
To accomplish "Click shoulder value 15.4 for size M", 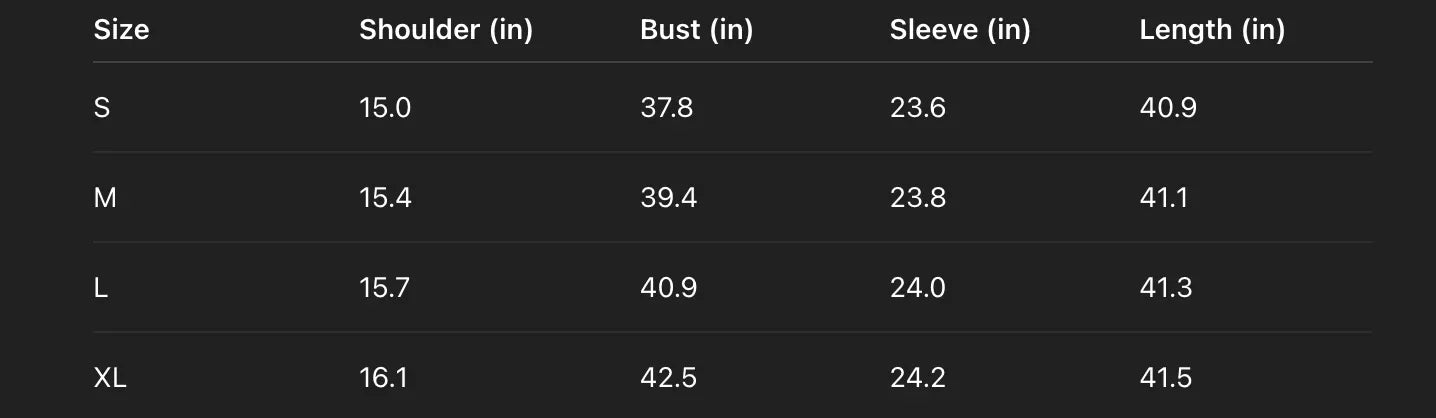I will click(385, 198).
